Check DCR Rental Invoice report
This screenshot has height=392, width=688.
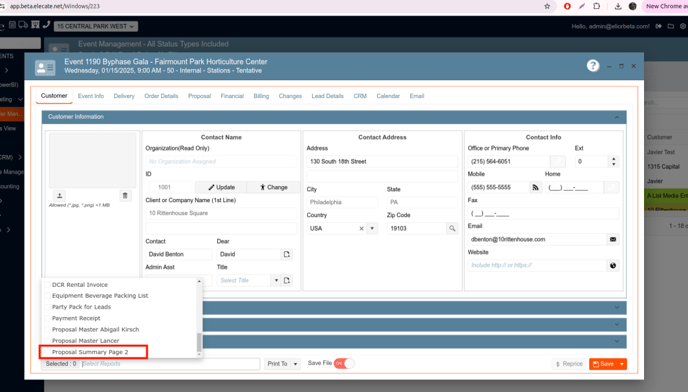click(47, 284)
